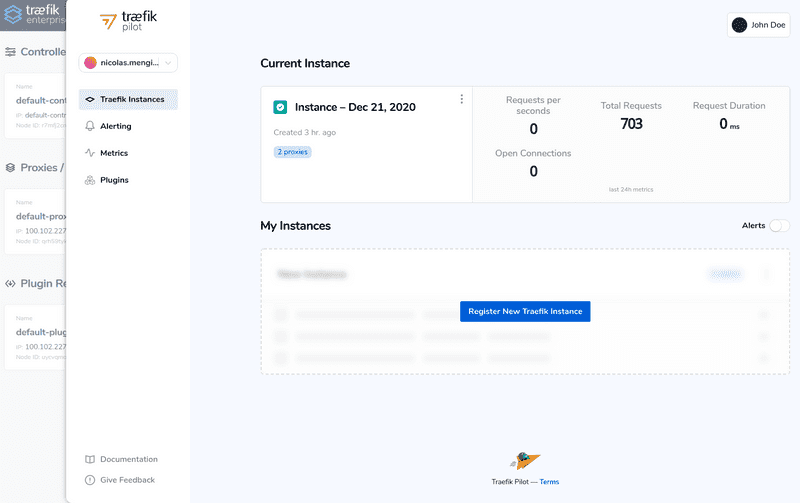800x503 pixels.
Task: Click the Total Requests value 703
Action: click(631, 124)
